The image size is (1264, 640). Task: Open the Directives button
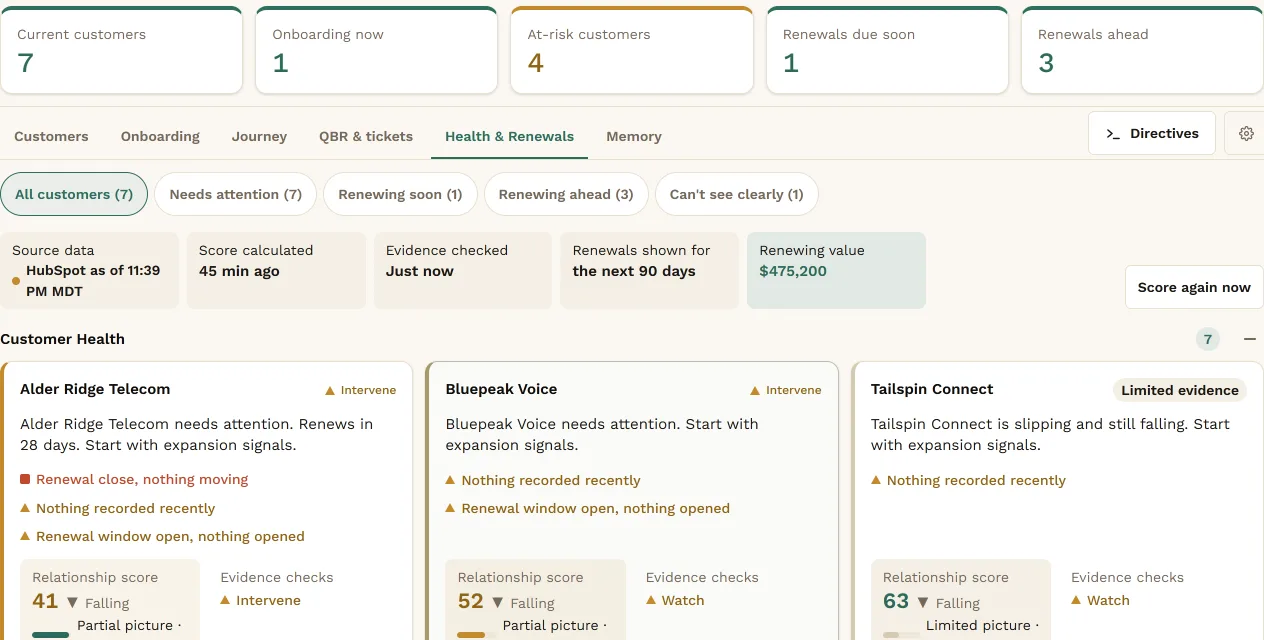click(1152, 133)
